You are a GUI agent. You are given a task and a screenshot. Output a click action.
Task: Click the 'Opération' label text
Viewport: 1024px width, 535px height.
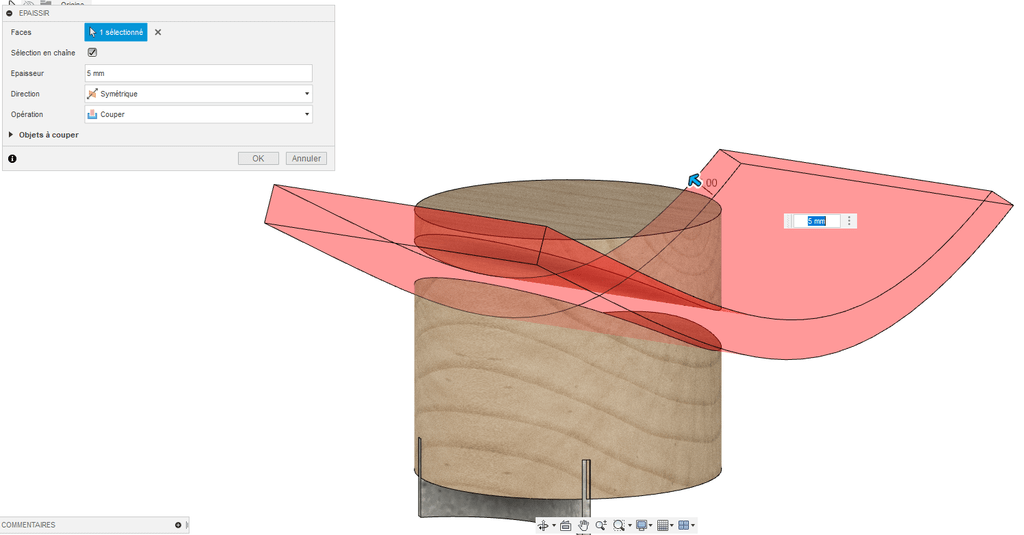(x=27, y=114)
